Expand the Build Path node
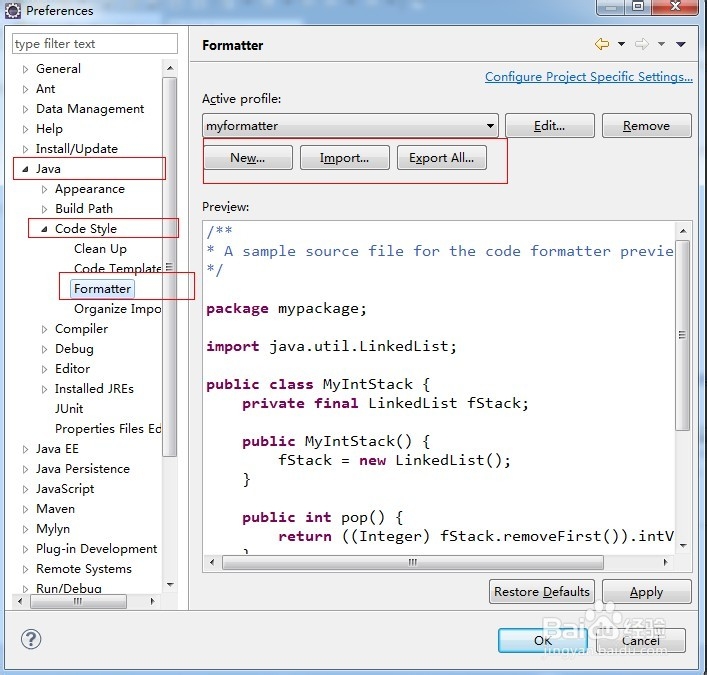This screenshot has height=675, width=707. point(44,209)
